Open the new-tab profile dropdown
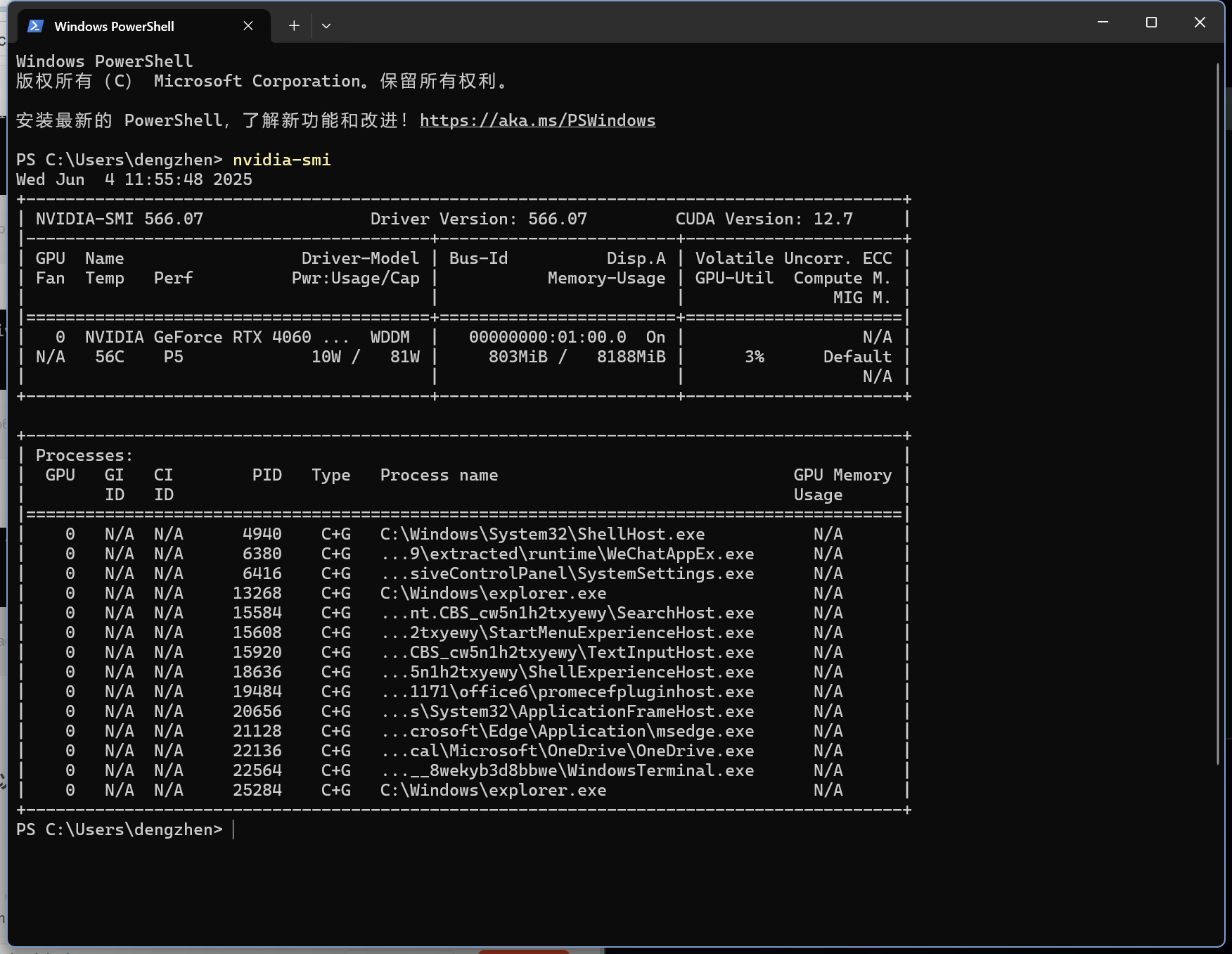Image resolution: width=1232 pixels, height=954 pixels. coord(326,26)
